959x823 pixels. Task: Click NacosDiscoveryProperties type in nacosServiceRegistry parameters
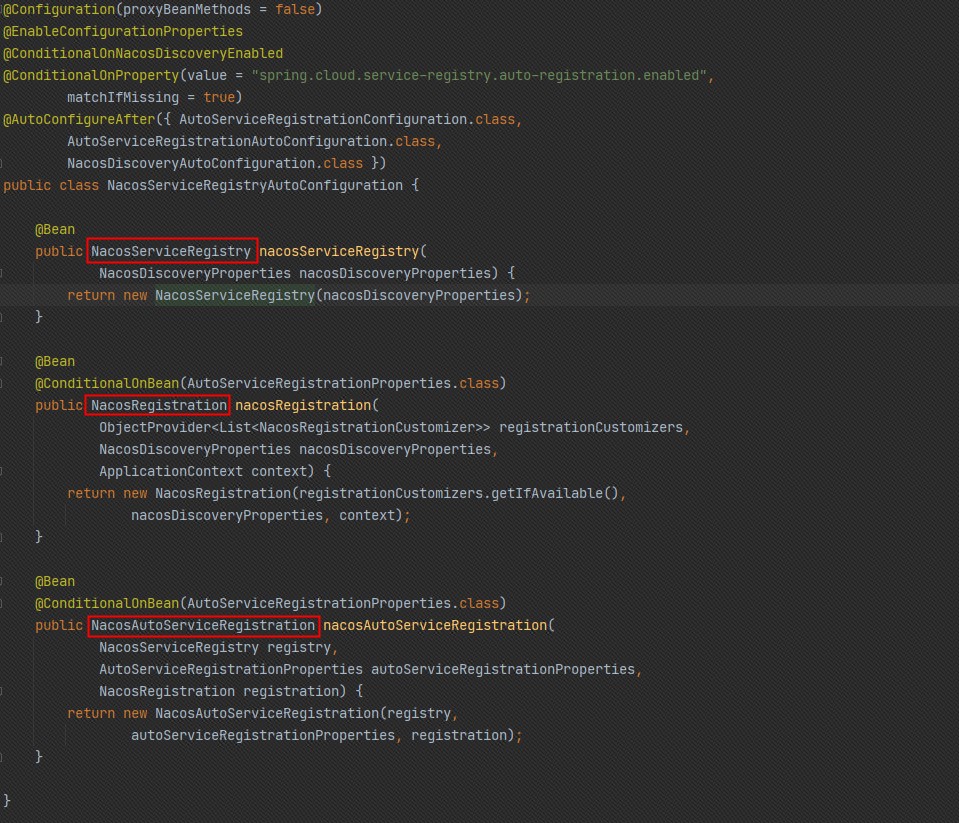point(195,273)
